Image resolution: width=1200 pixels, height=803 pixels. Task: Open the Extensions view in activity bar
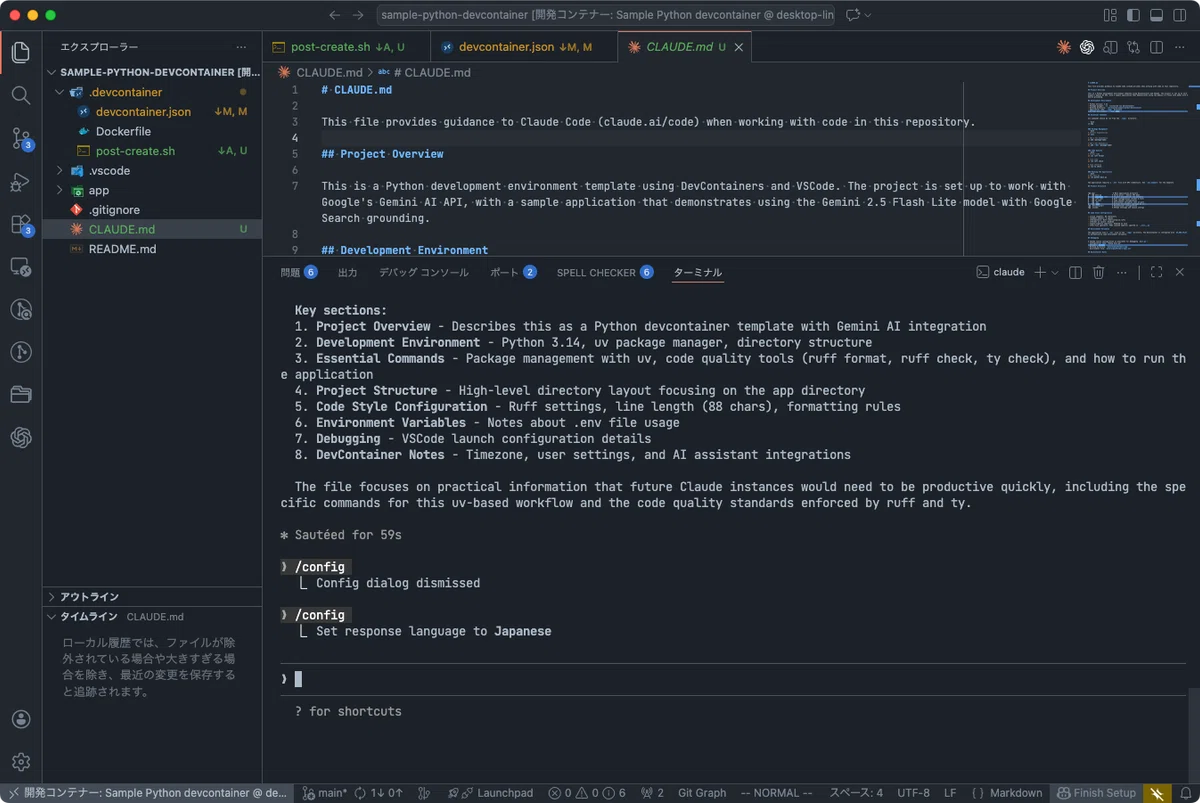point(21,225)
